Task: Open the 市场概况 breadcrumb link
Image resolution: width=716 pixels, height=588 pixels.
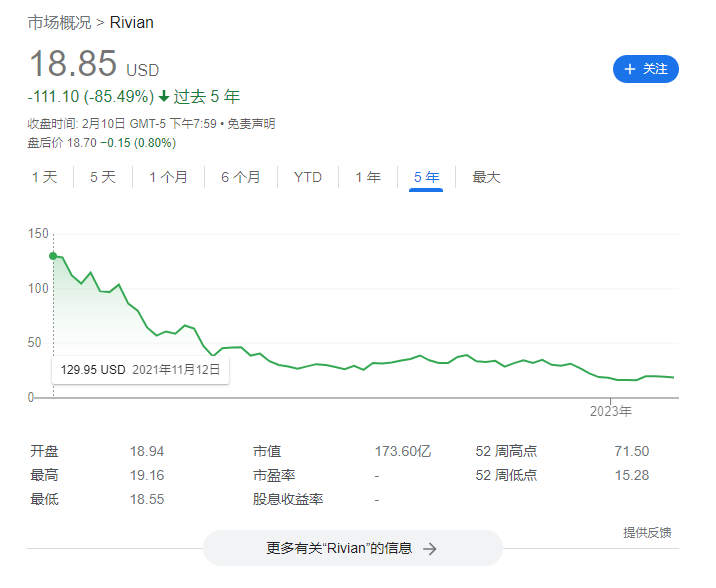Action: click(59, 22)
